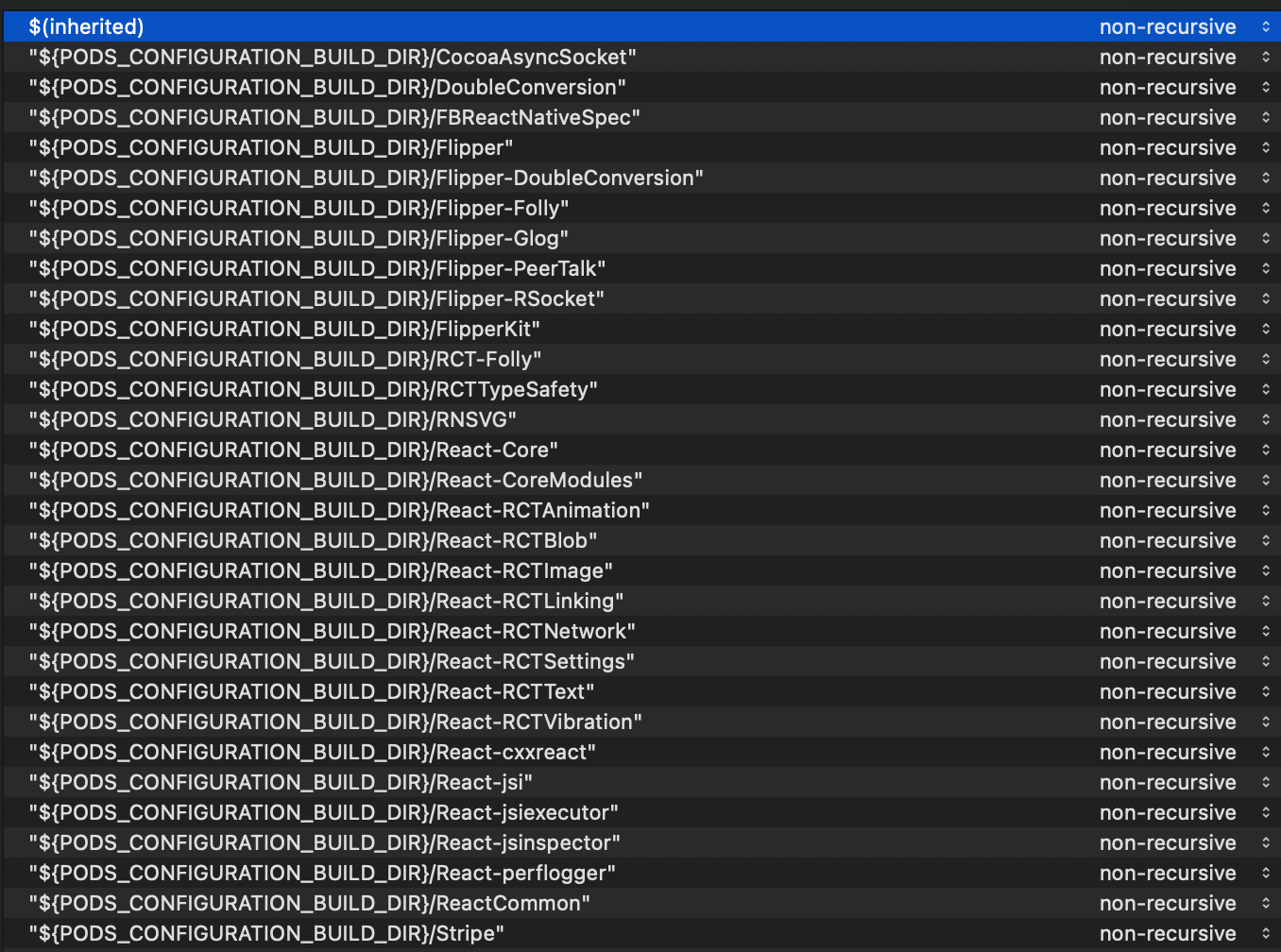1281x952 pixels.
Task: Select the React-cxxreact path row
Action: [642, 752]
